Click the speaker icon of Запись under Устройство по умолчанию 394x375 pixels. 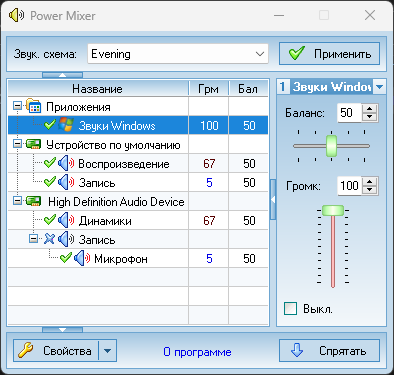(66, 182)
